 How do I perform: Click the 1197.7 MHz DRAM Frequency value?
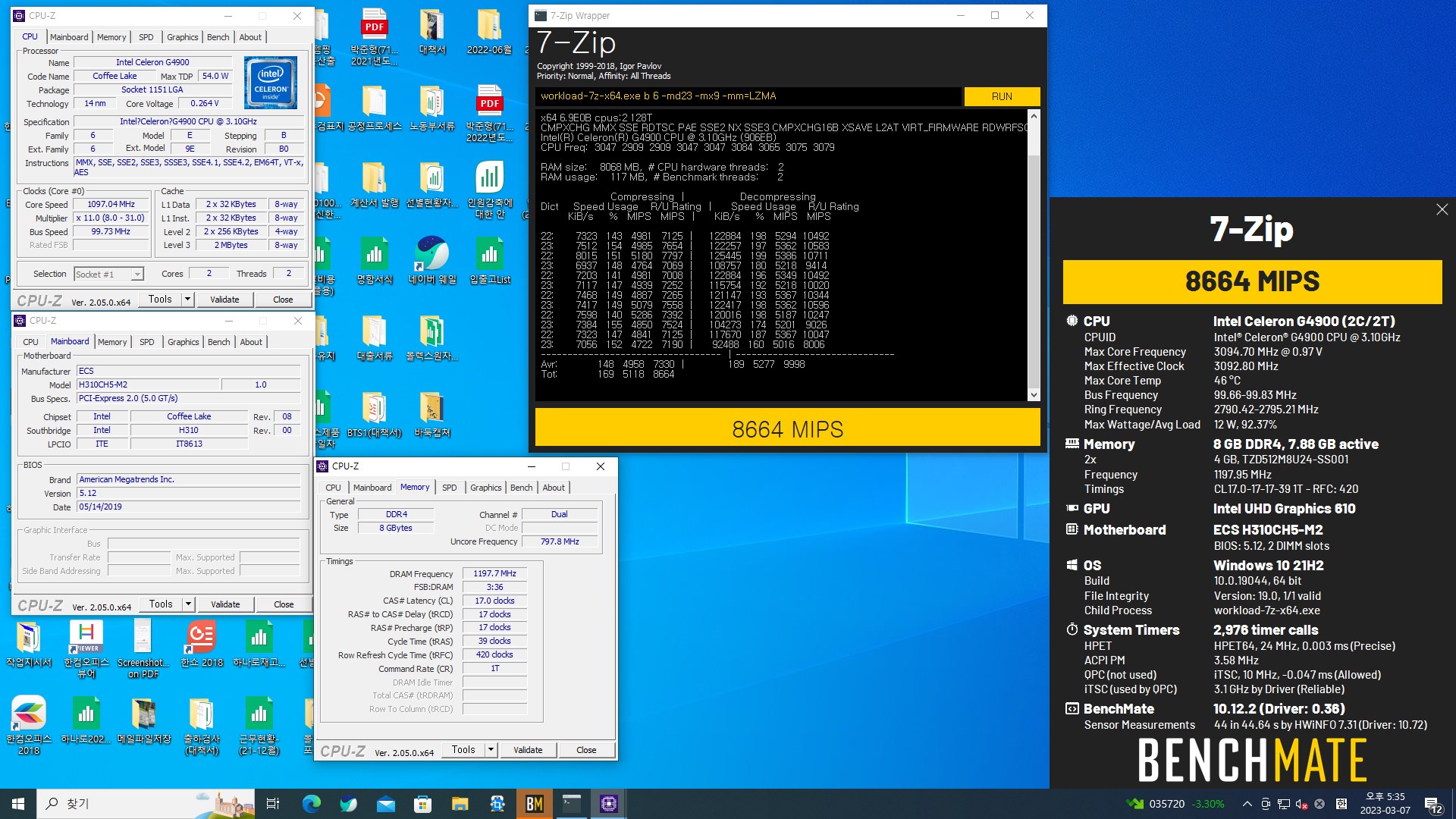(494, 574)
